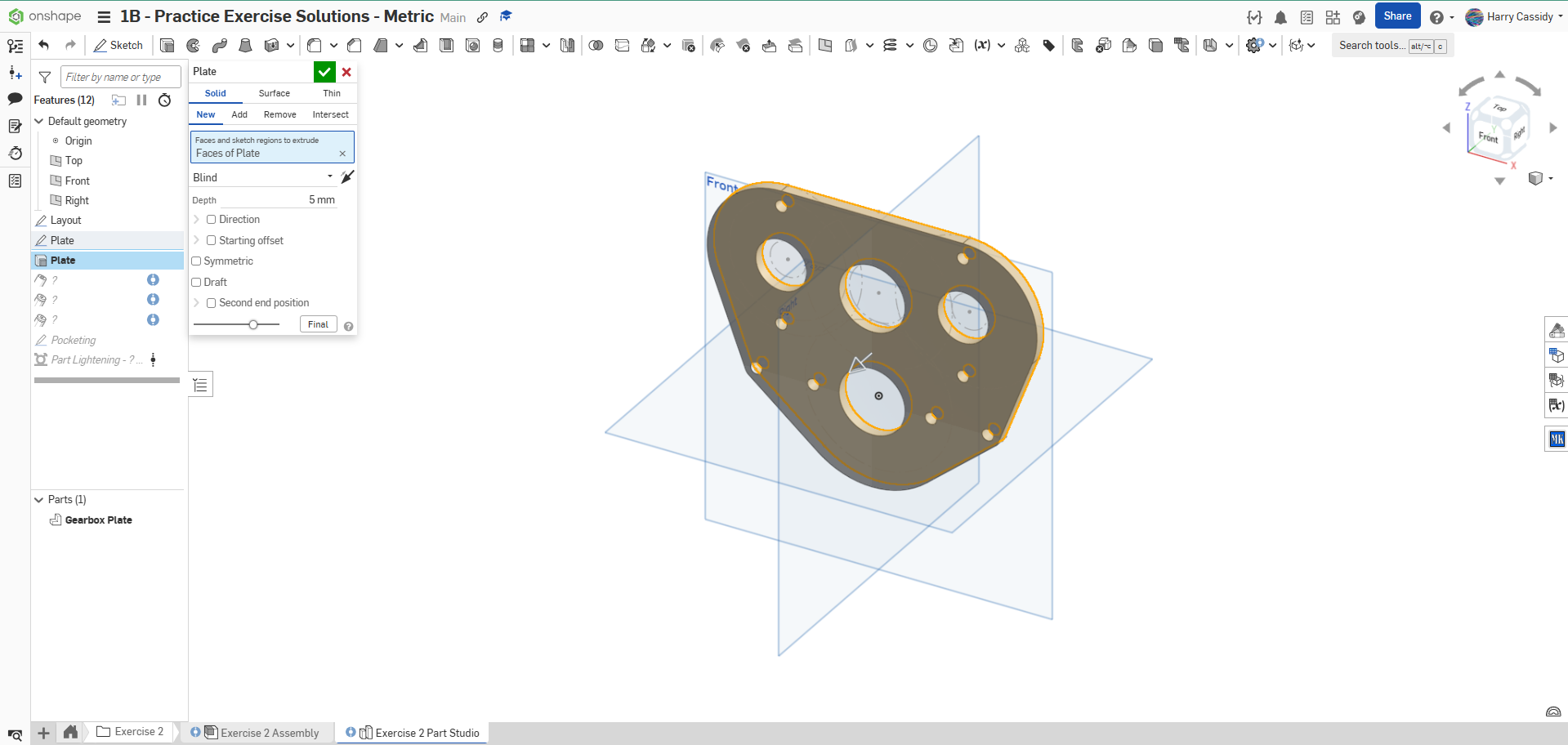
Task: Collapse the Default geometry tree group
Action: 38,121
